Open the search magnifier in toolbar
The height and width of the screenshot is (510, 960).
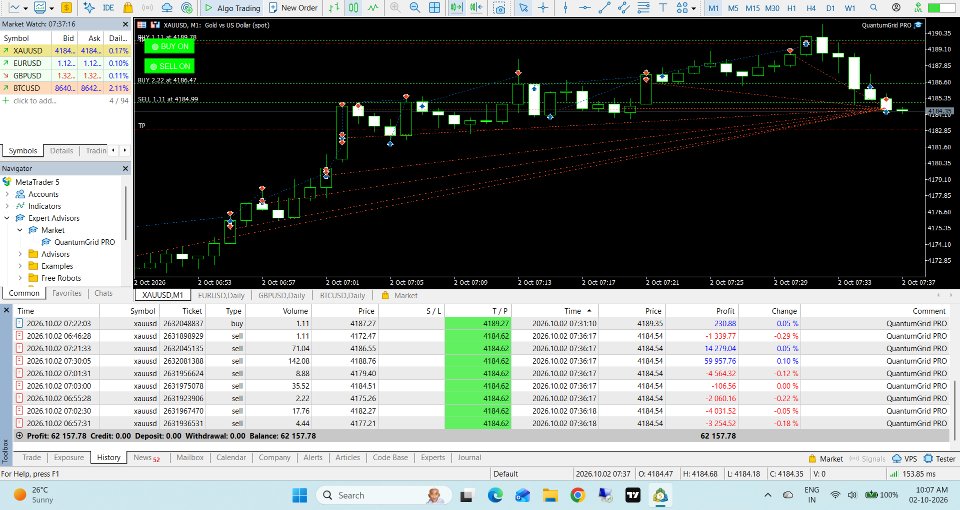874,7
